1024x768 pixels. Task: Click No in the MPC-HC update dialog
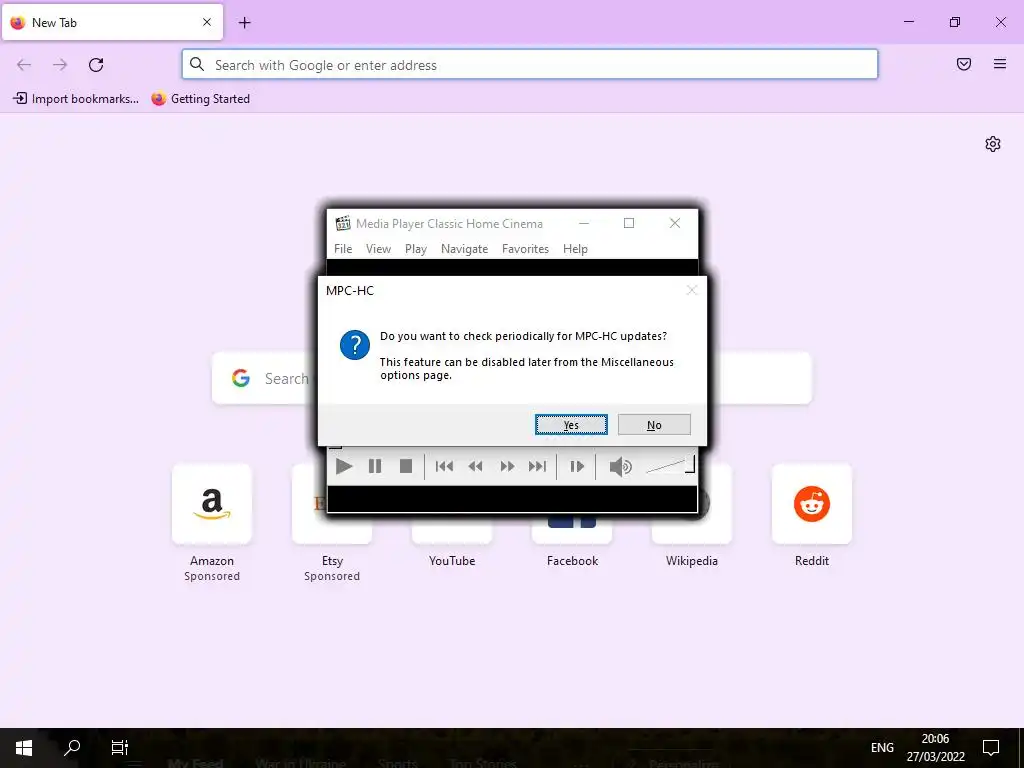pyautogui.click(x=654, y=424)
